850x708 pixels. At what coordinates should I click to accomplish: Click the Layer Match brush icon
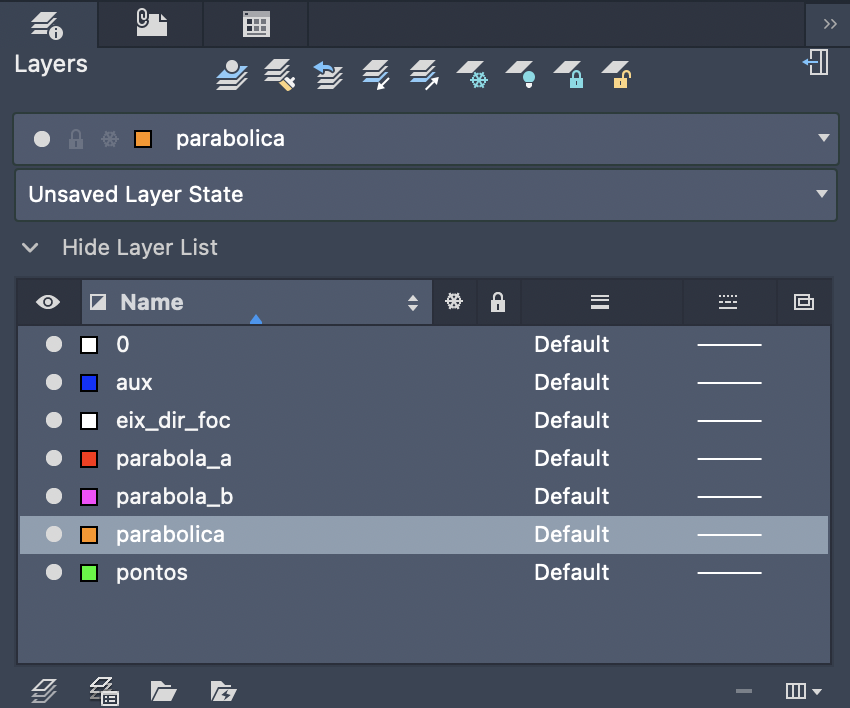click(280, 75)
